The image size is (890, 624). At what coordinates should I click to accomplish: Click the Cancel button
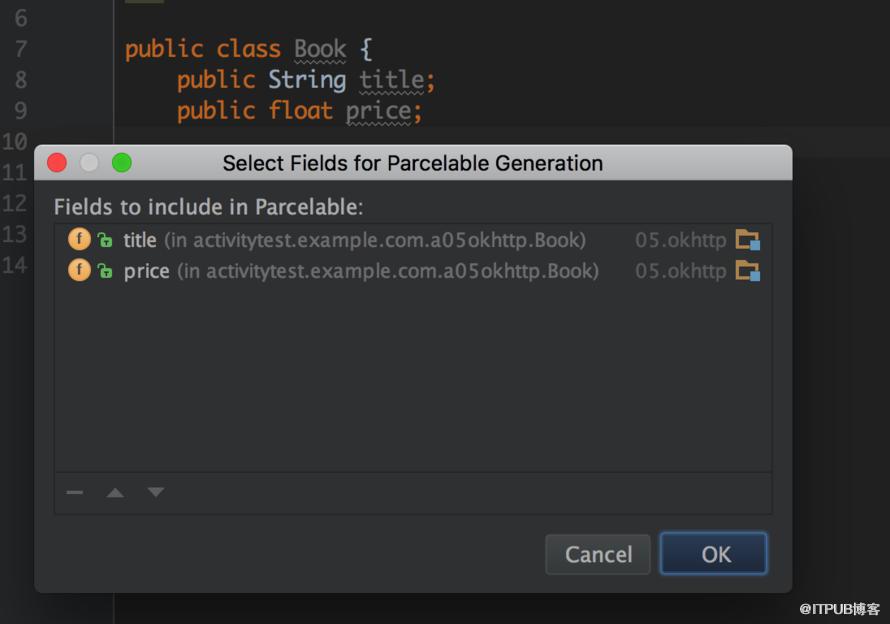click(598, 554)
